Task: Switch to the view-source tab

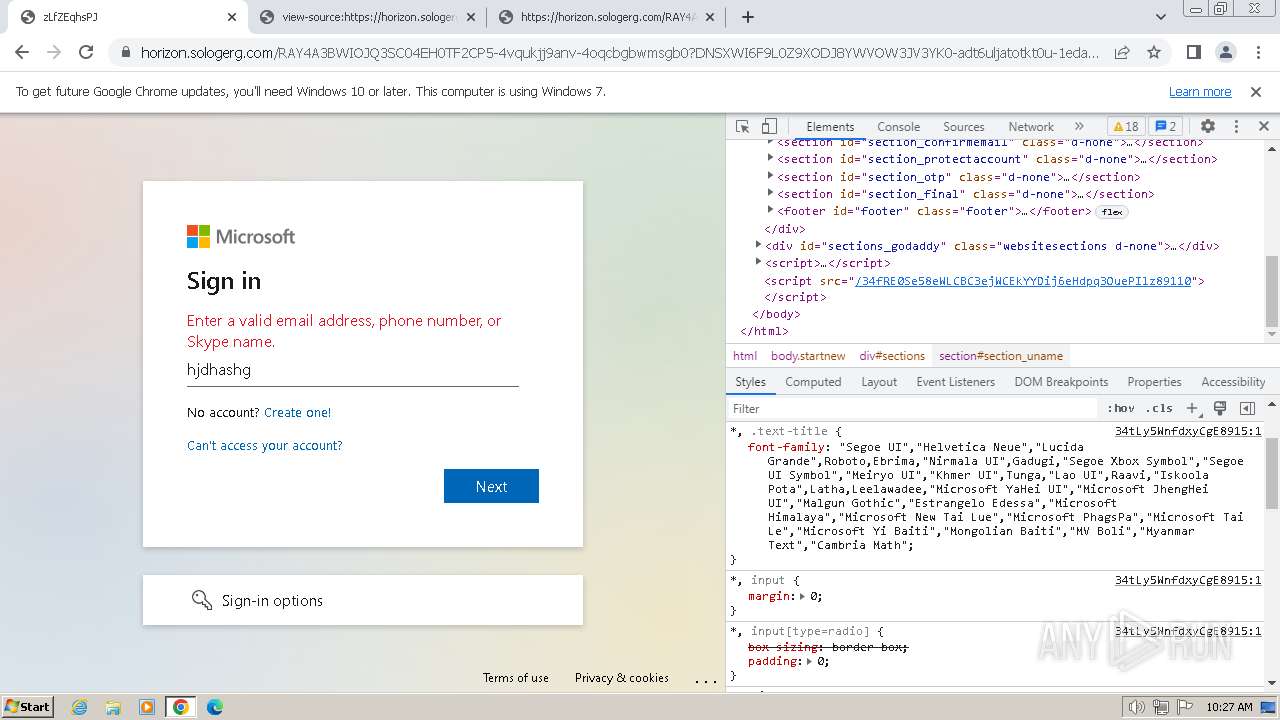Action: [x=367, y=17]
